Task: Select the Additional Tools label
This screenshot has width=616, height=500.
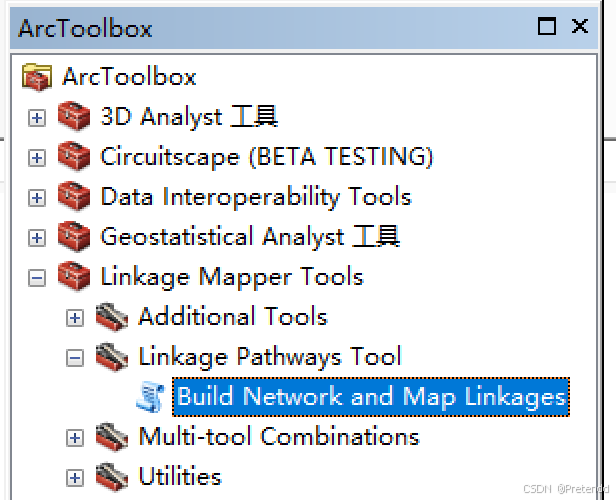Action: point(233,317)
